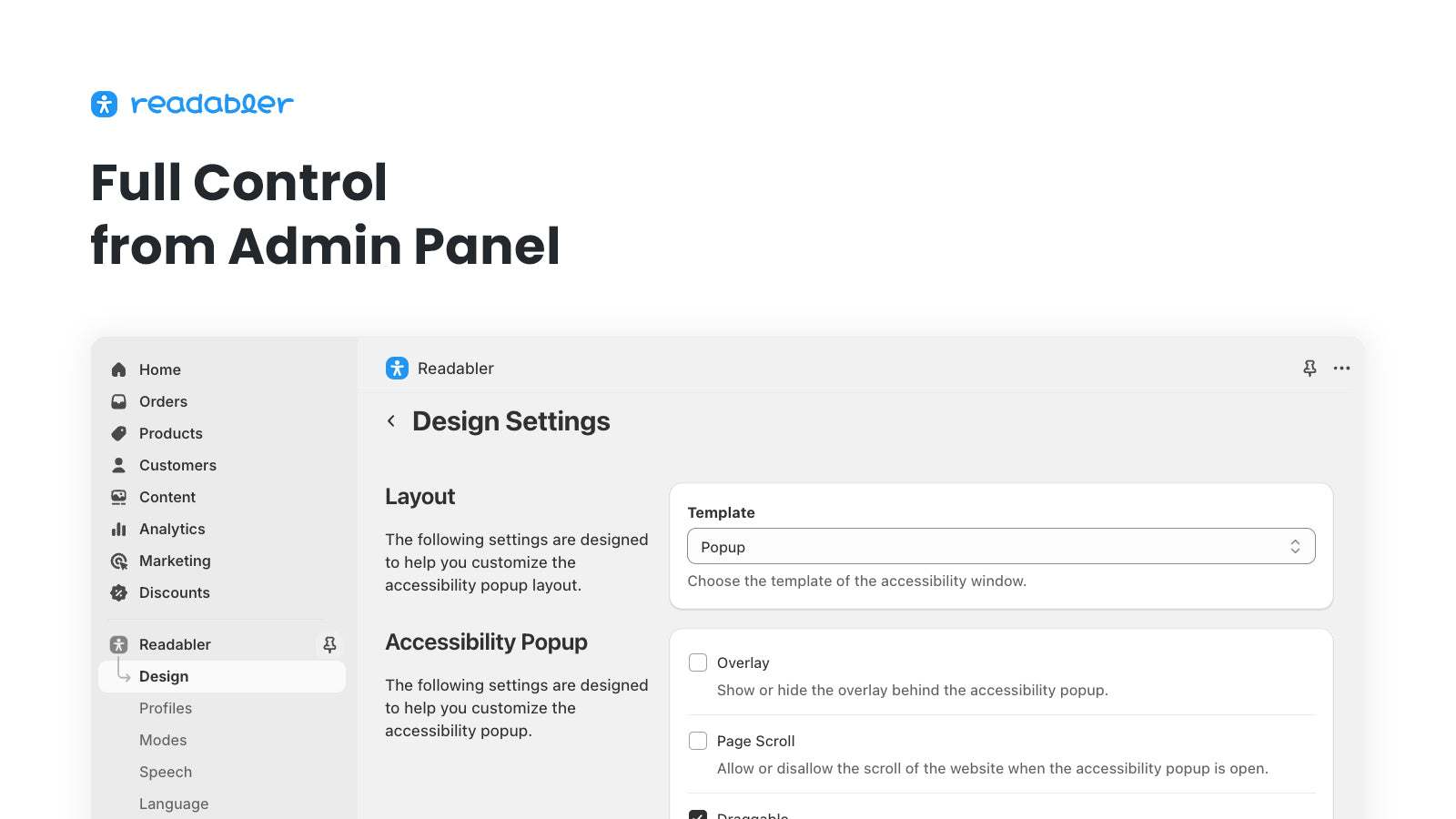Click the Marketing target icon
Viewport: 1456px width, 819px height.
(118, 561)
